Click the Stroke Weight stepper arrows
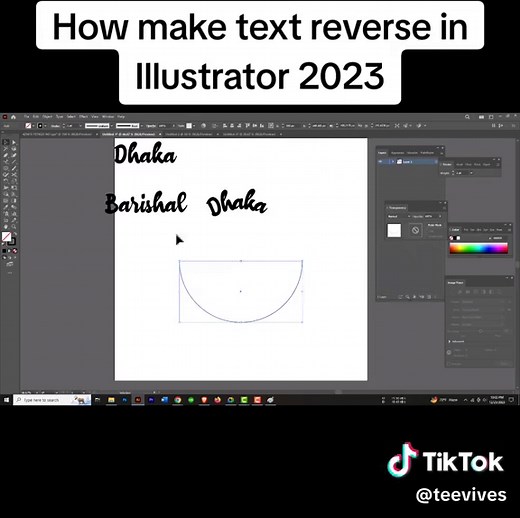The width and height of the screenshot is (520, 518). point(453,173)
